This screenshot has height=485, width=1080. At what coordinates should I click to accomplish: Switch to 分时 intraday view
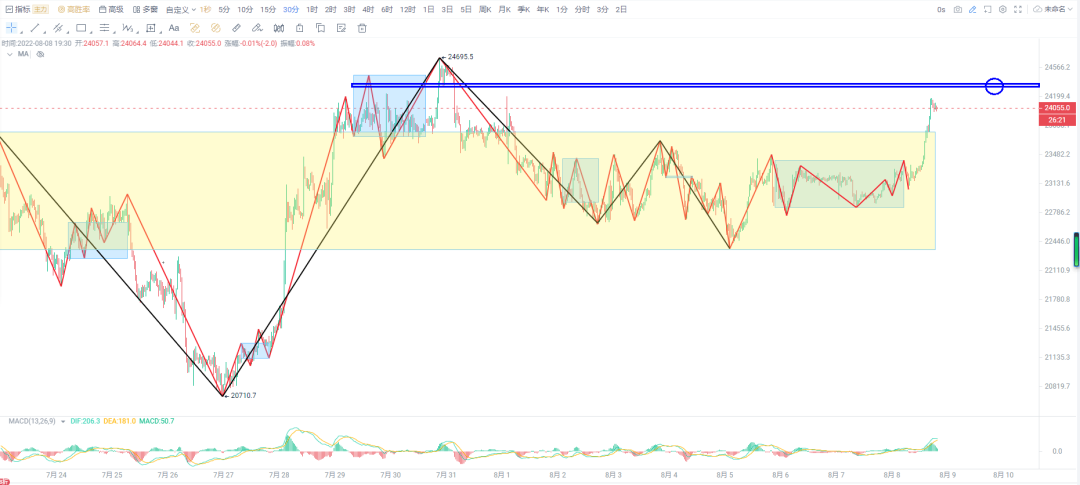(582, 10)
